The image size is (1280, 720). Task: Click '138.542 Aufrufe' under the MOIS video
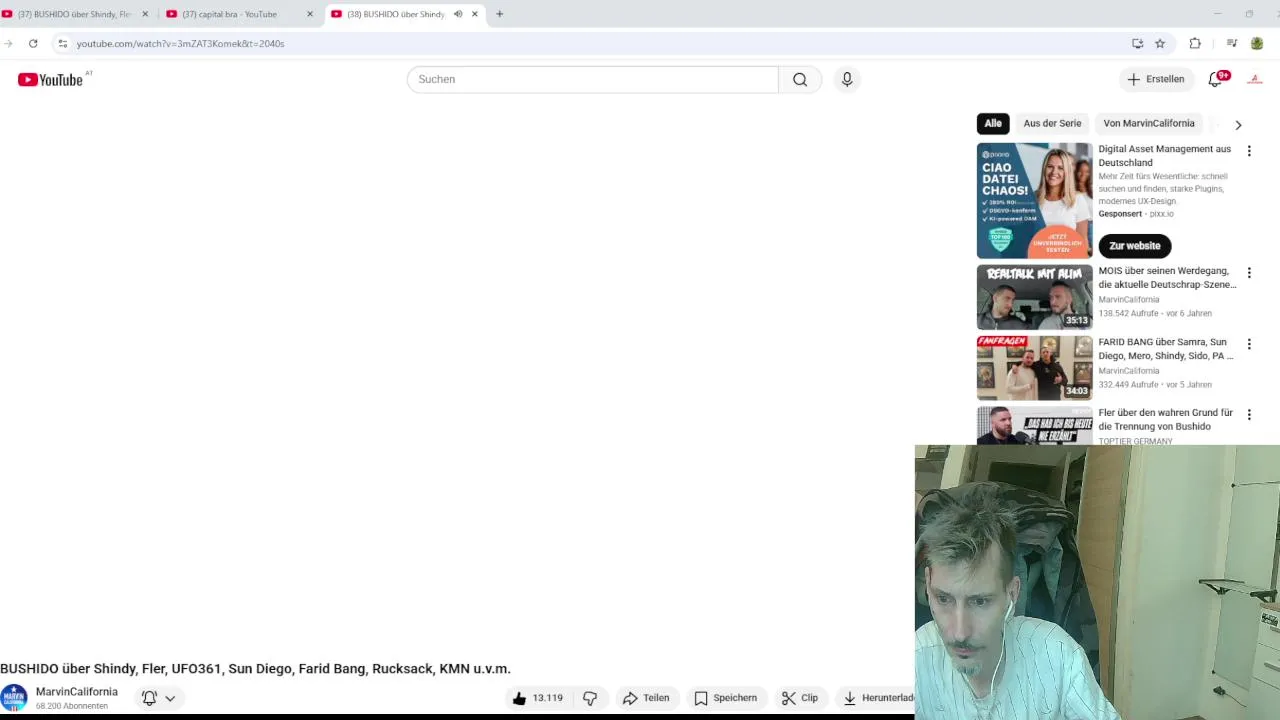click(1128, 313)
